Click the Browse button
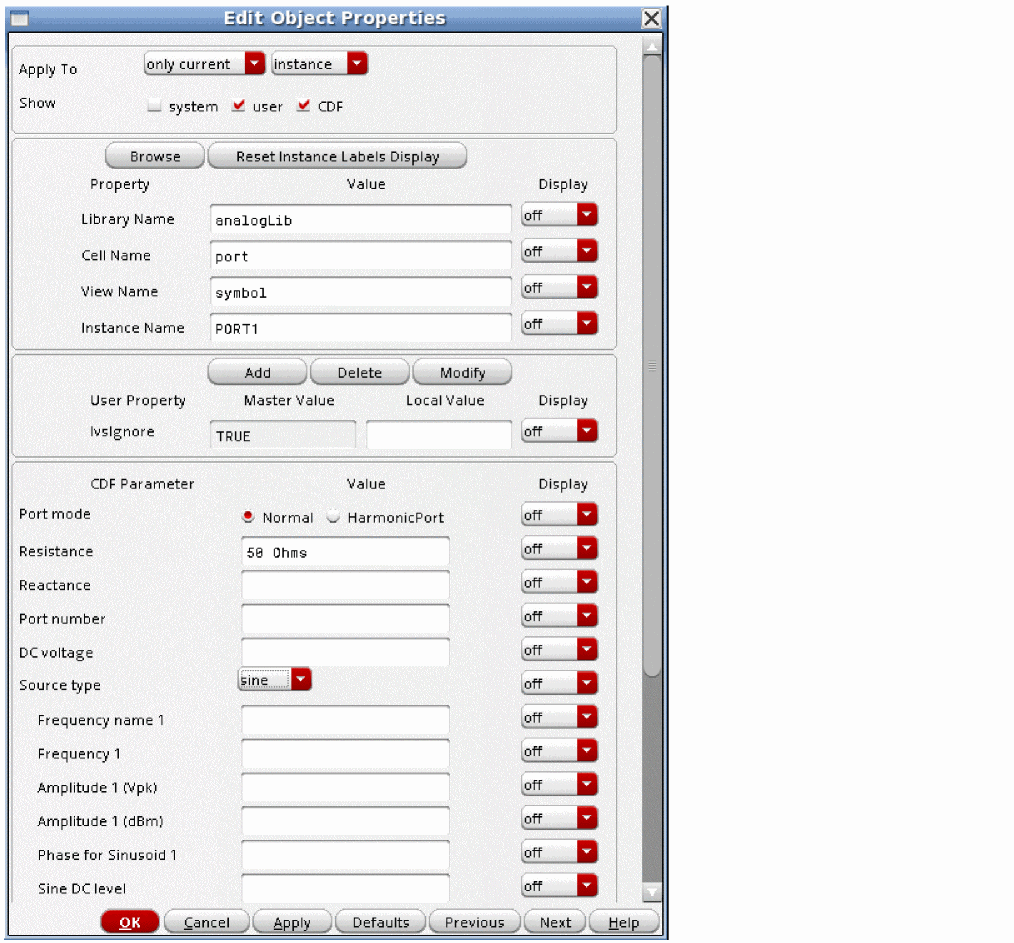Screen dimensions: 1014x943 (x=155, y=156)
